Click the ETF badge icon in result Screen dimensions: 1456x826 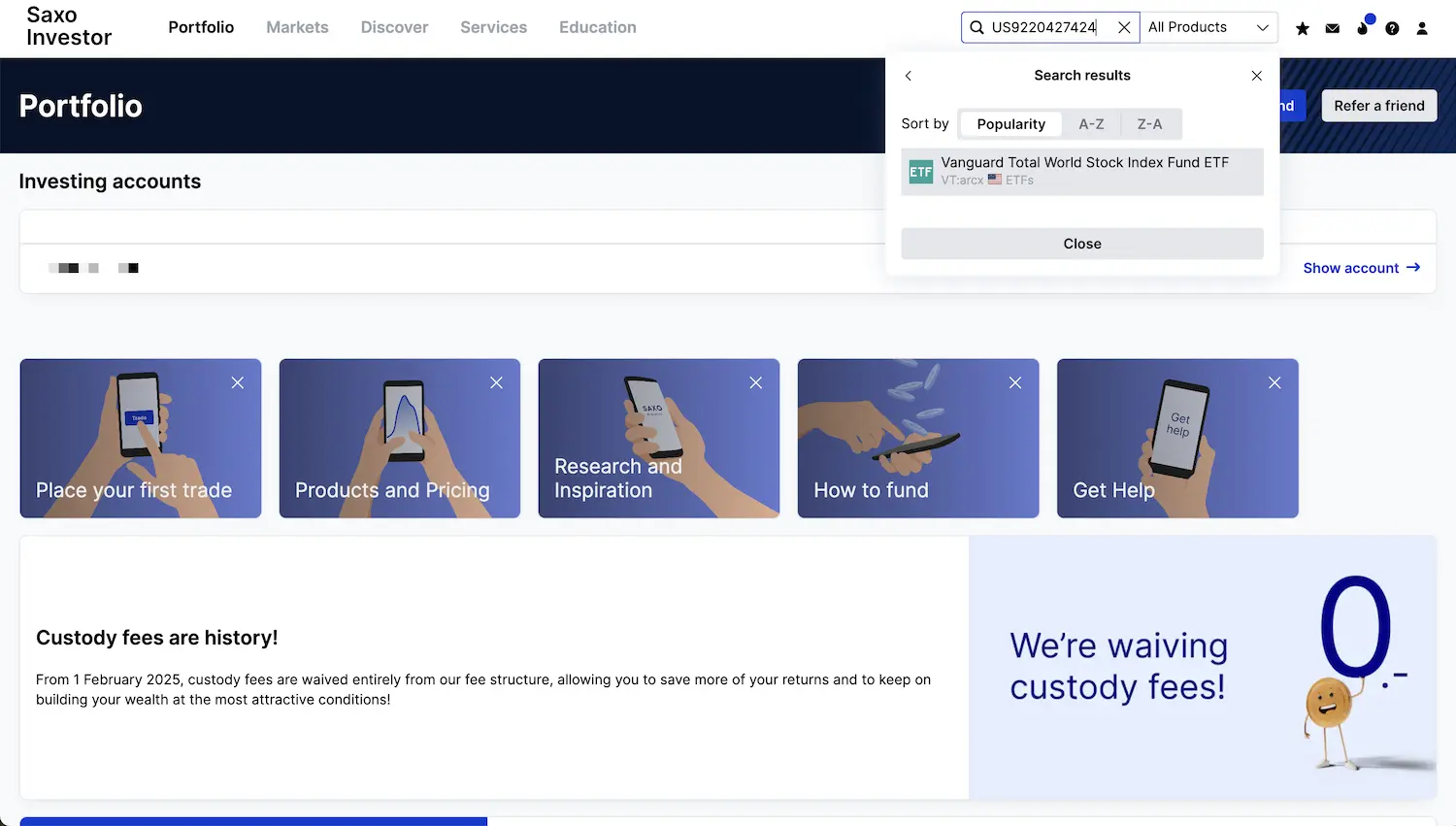920,172
